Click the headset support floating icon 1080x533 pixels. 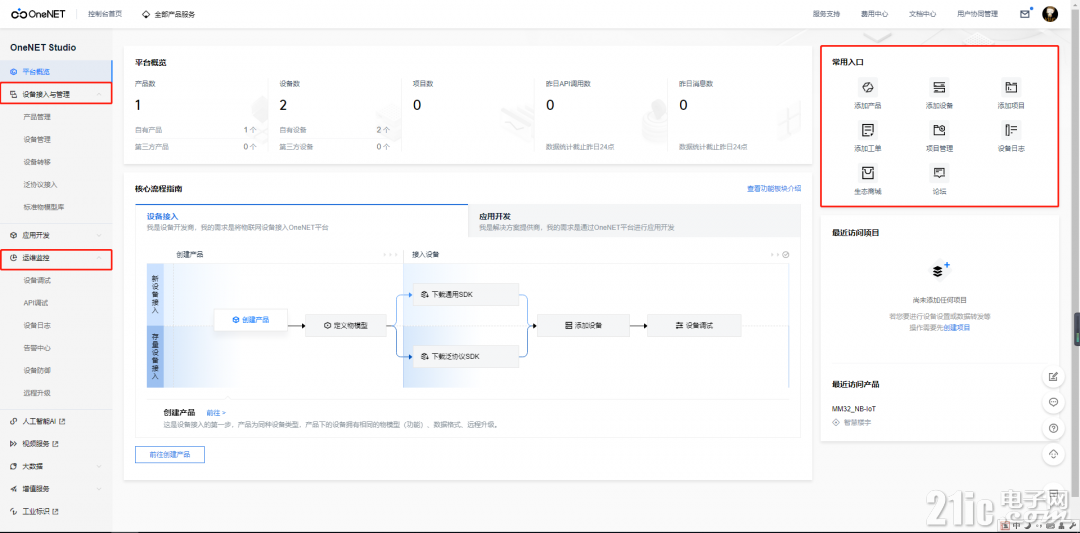1052,453
